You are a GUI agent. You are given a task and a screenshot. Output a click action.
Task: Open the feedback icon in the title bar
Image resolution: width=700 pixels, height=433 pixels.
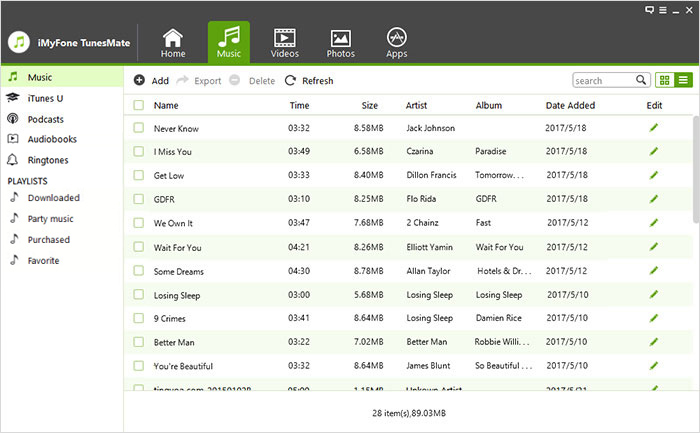pos(650,9)
